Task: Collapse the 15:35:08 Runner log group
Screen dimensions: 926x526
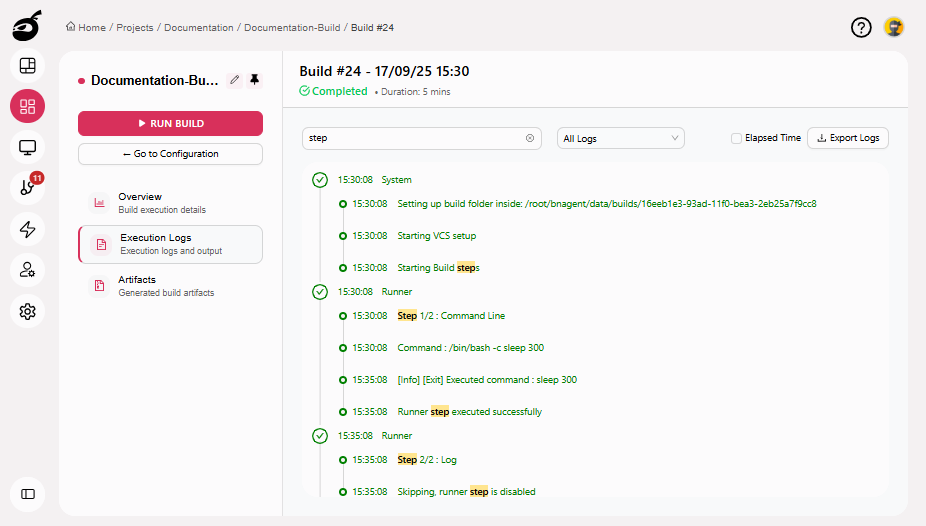Action: [320, 436]
